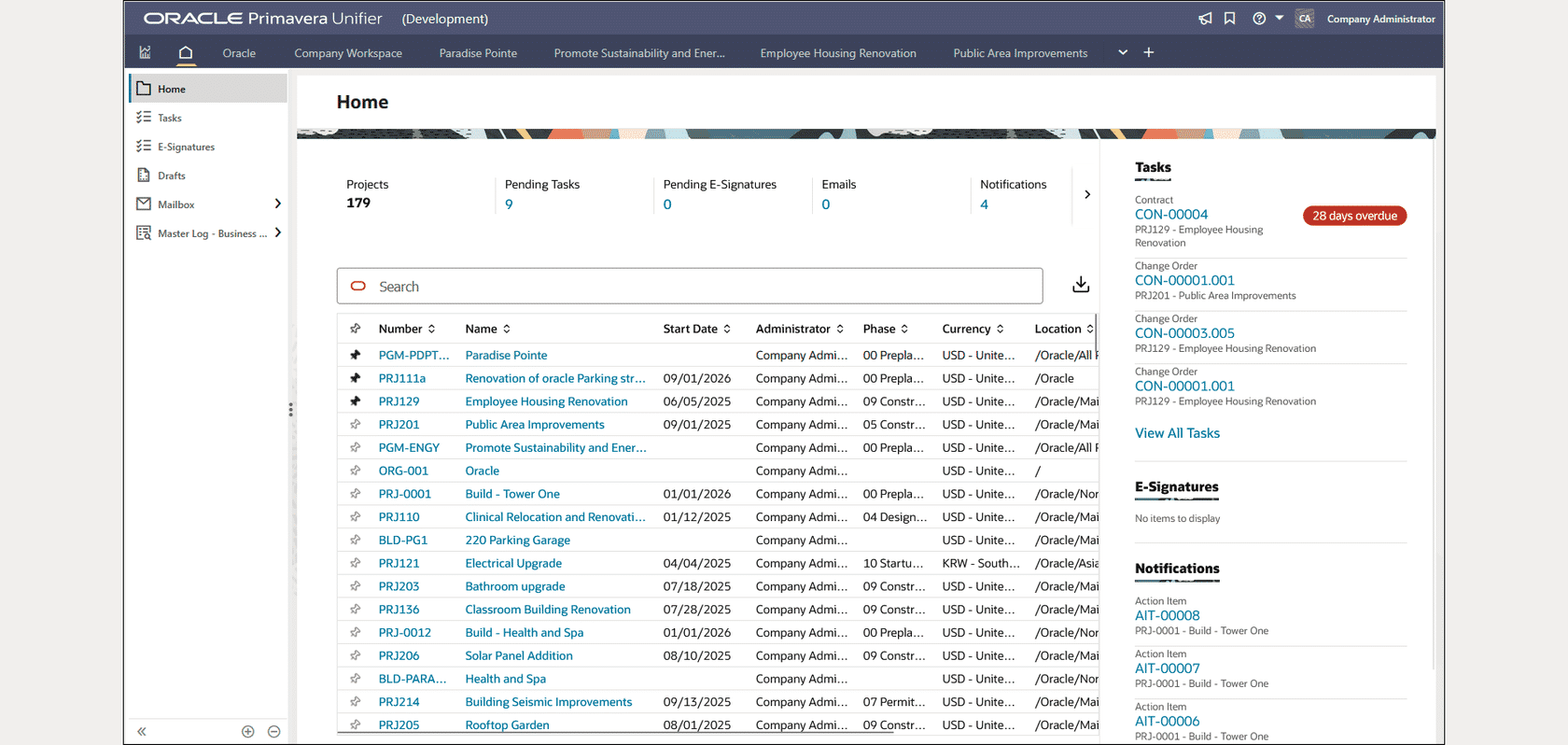Open task CON-00004 contract link

coord(1171,215)
